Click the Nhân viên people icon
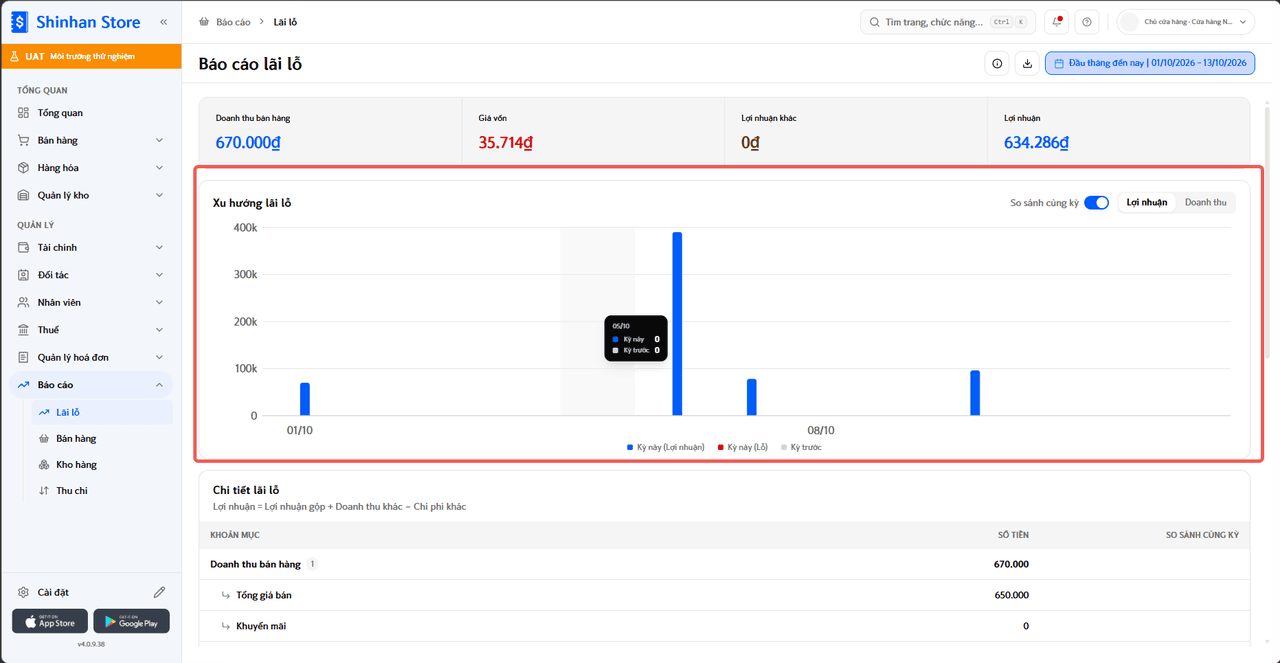Viewport: 1280px width, 663px height. [24, 302]
